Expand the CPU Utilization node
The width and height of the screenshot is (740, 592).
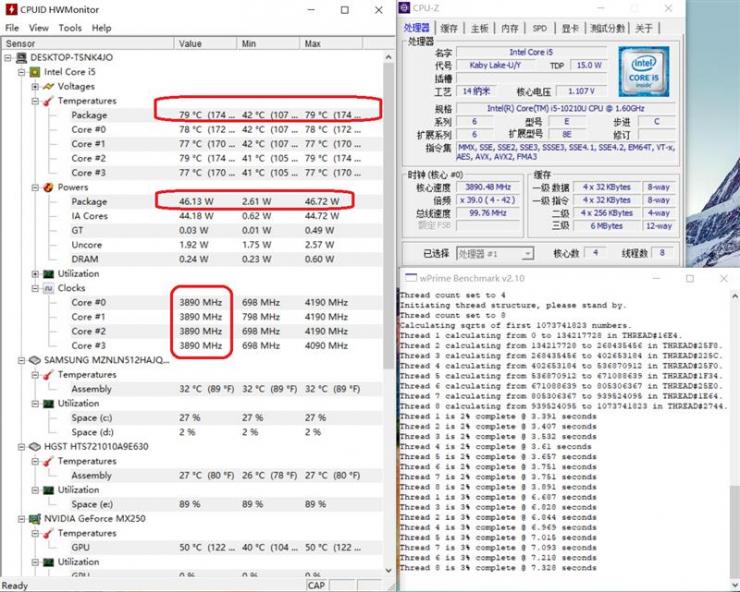[35, 274]
